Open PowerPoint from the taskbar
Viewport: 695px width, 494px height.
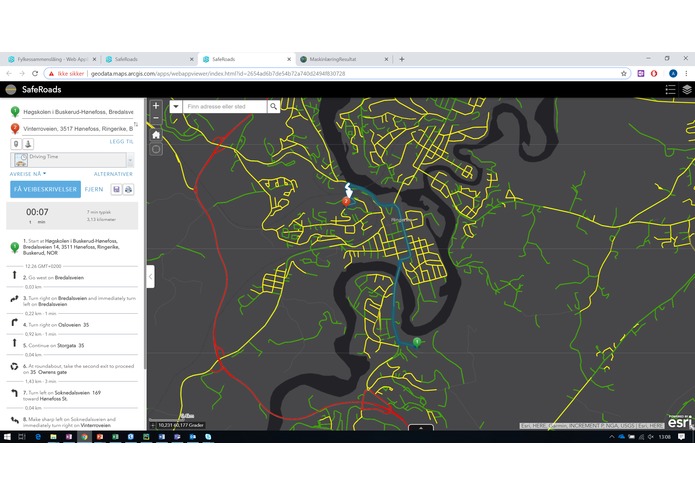tap(100, 437)
